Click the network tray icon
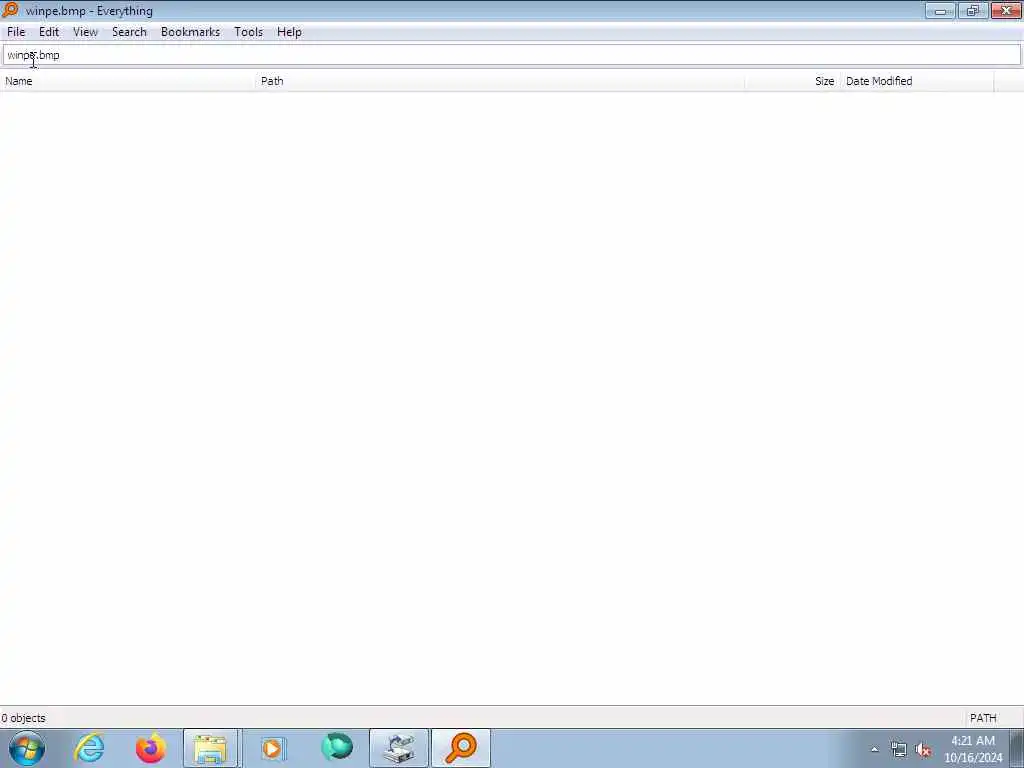The height and width of the screenshot is (768, 1024). (899, 750)
